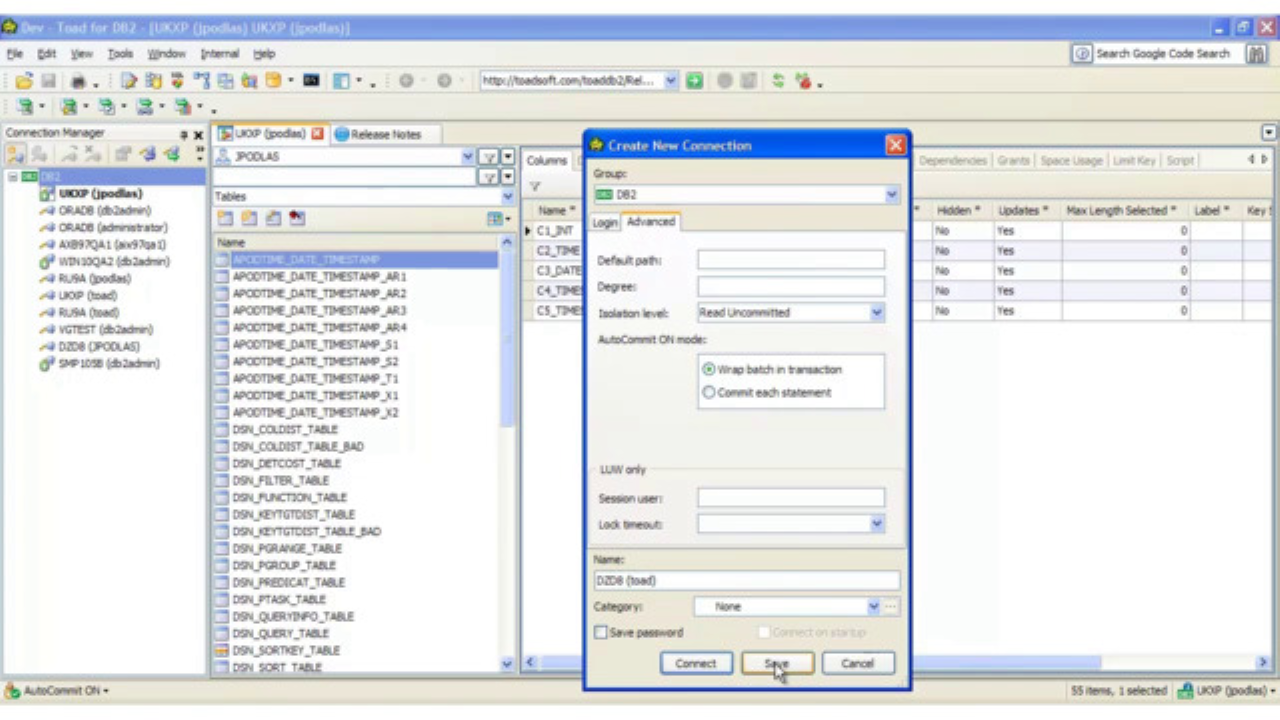Open the Isolation level dropdown
Viewport: 1280px width, 720px height.
tap(877, 312)
